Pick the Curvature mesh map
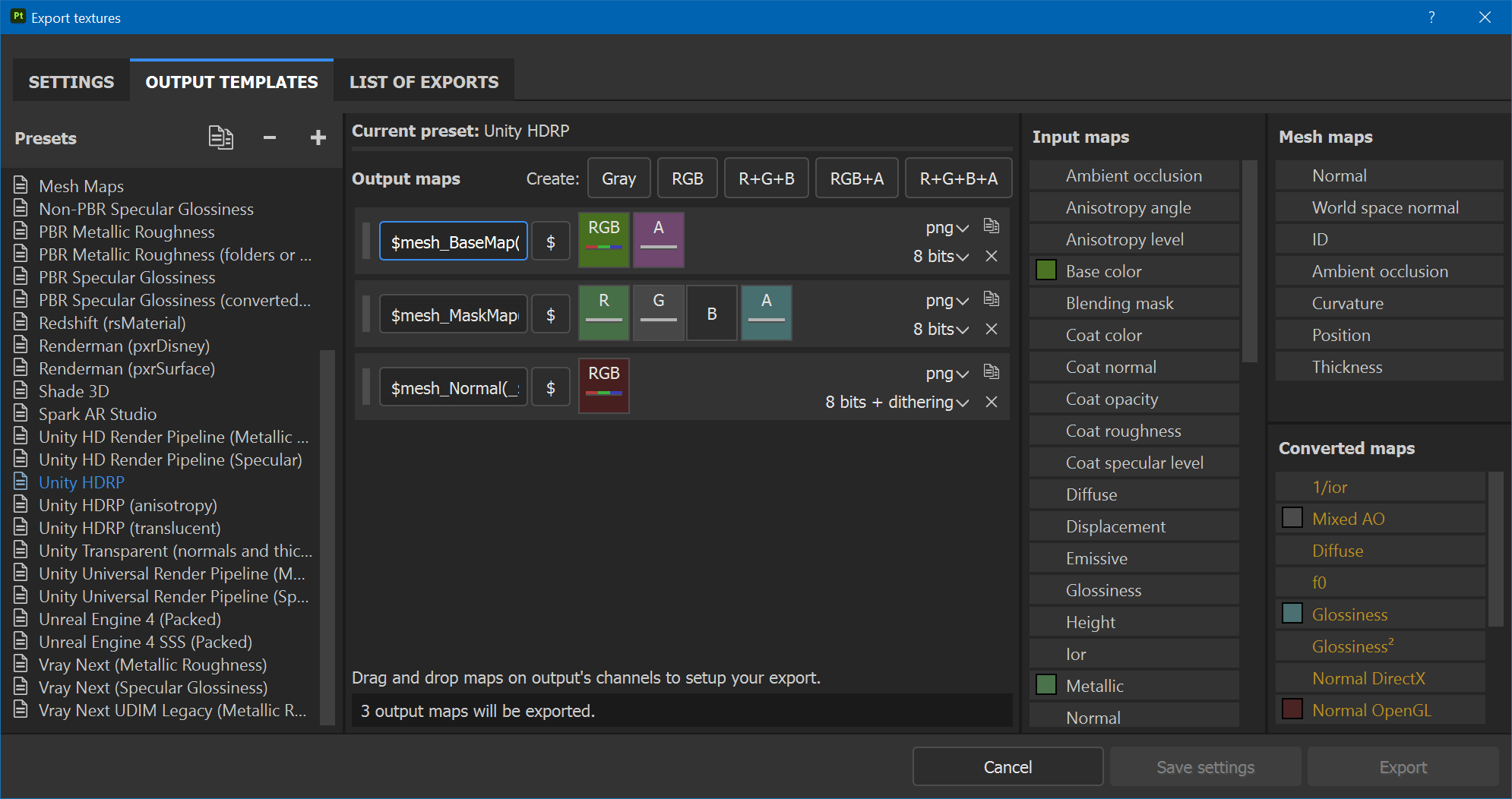Image resolution: width=1512 pixels, height=799 pixels. (x=1390, y=302)
